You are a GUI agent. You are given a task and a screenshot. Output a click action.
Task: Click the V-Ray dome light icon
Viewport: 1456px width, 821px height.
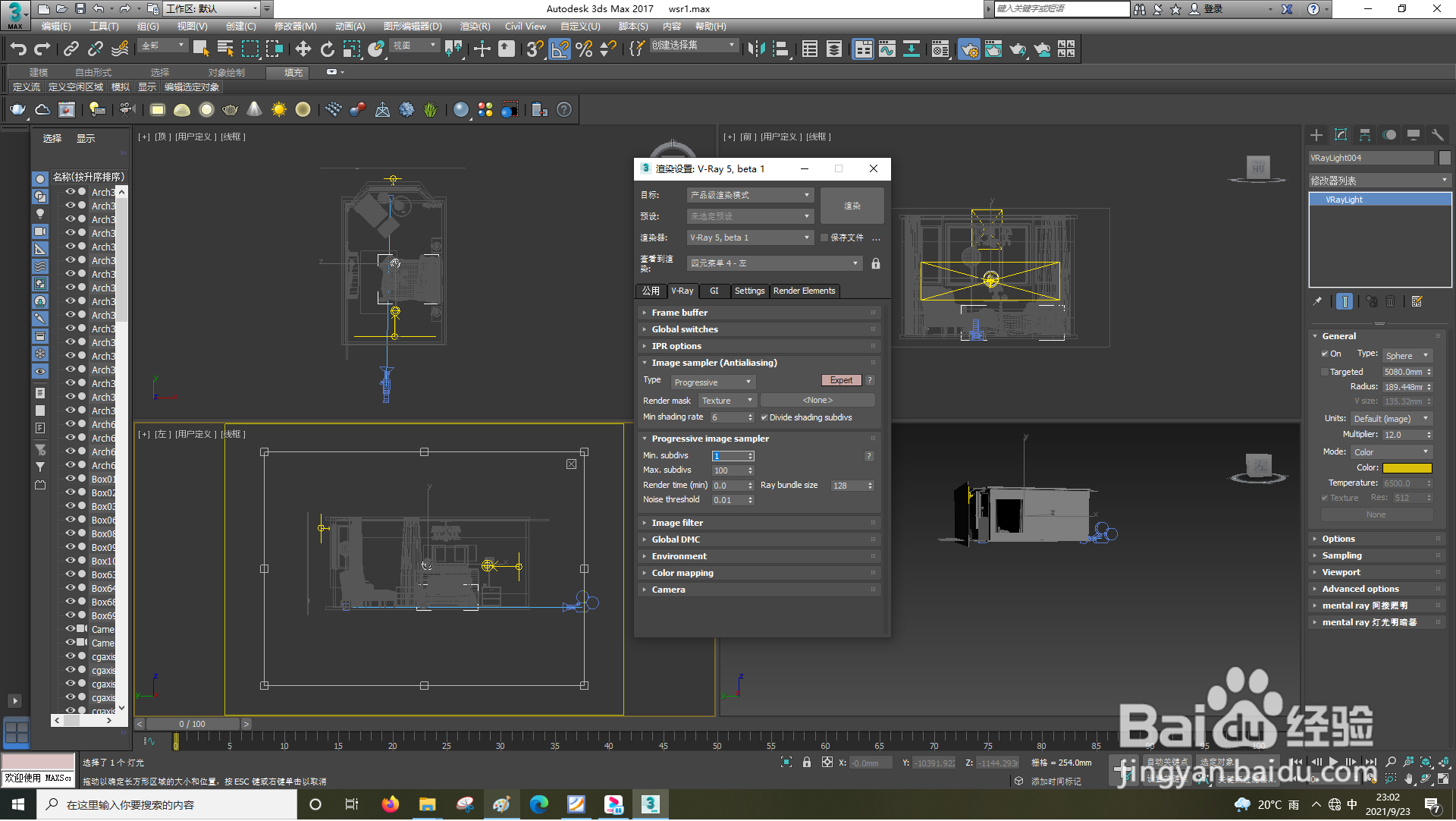[x=182, y=109]
